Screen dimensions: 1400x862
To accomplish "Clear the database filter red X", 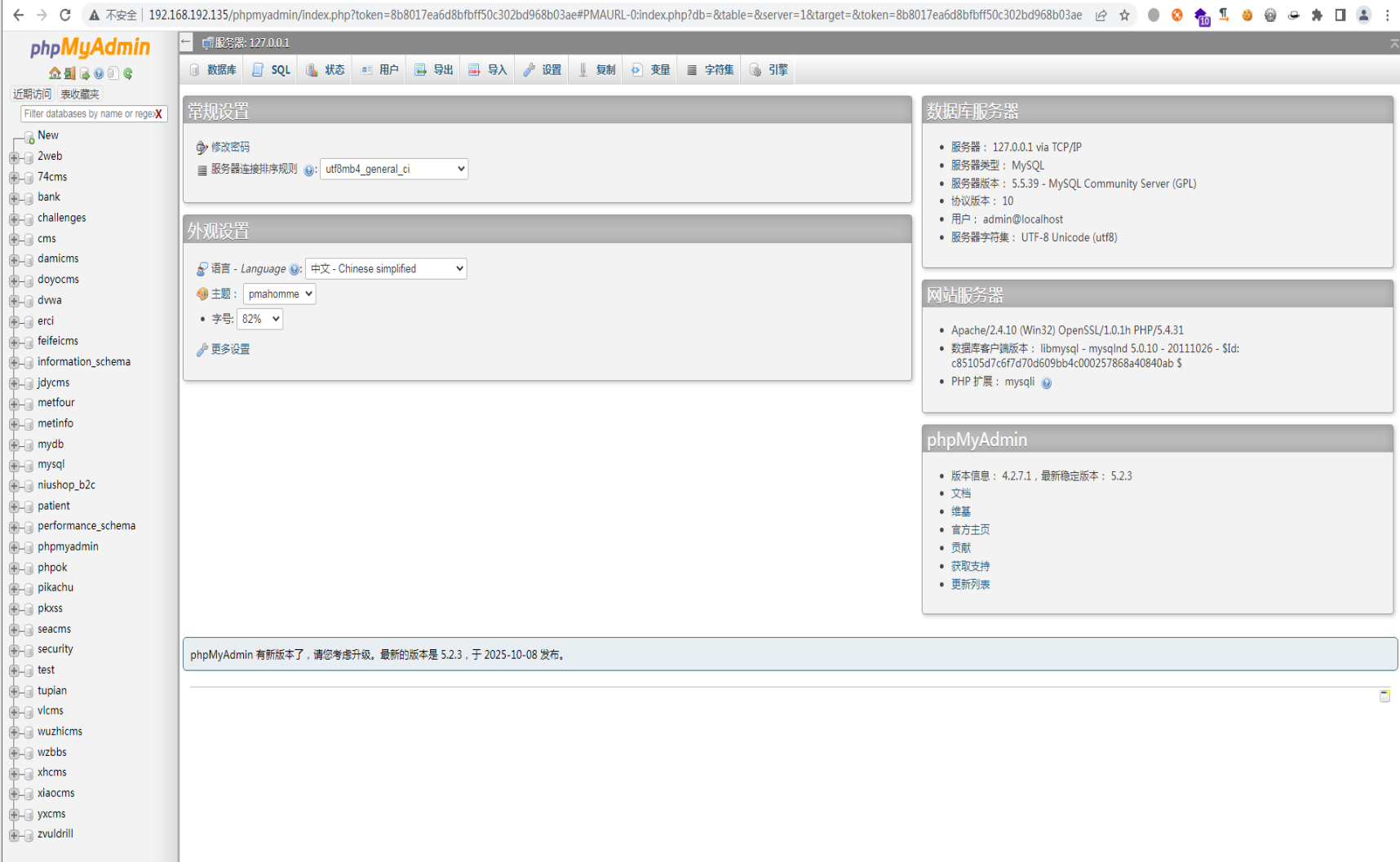I will pos(158,114).
